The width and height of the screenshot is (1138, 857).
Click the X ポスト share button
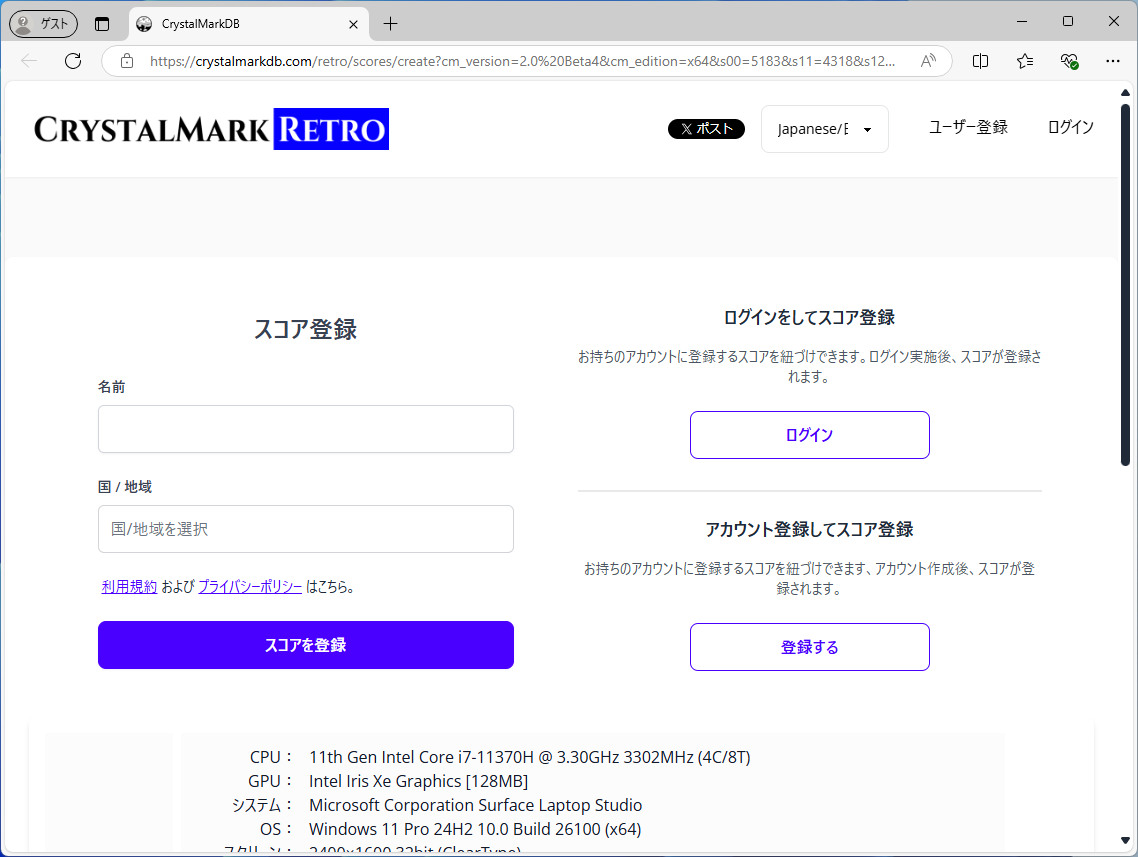click(706, 128)
